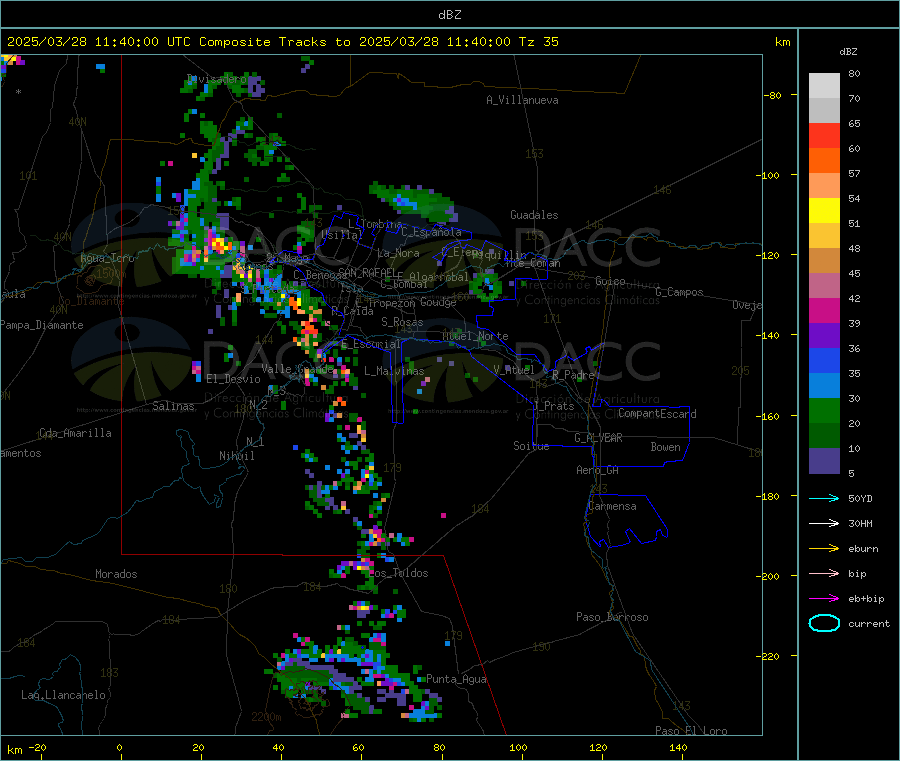
Task: Click the green echo inside the Guadales-area ring
Action: (x=487, y=287)
